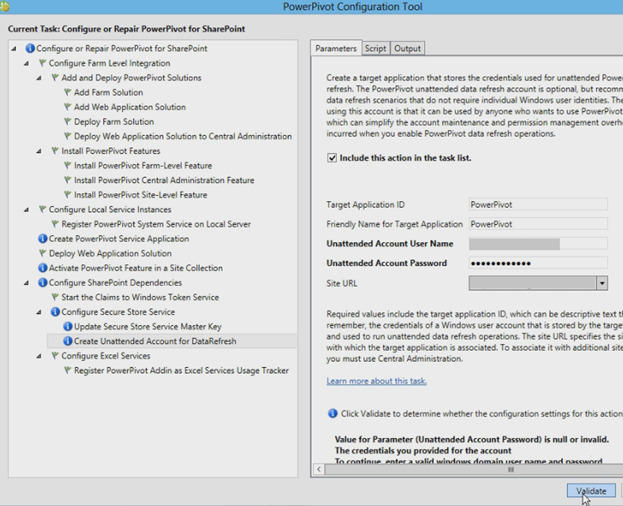The image size is (623, 506).
Task: Click info icon beside Activate PowerPivot Feature in a Site Collection
Action: click(x=43, y=268)
